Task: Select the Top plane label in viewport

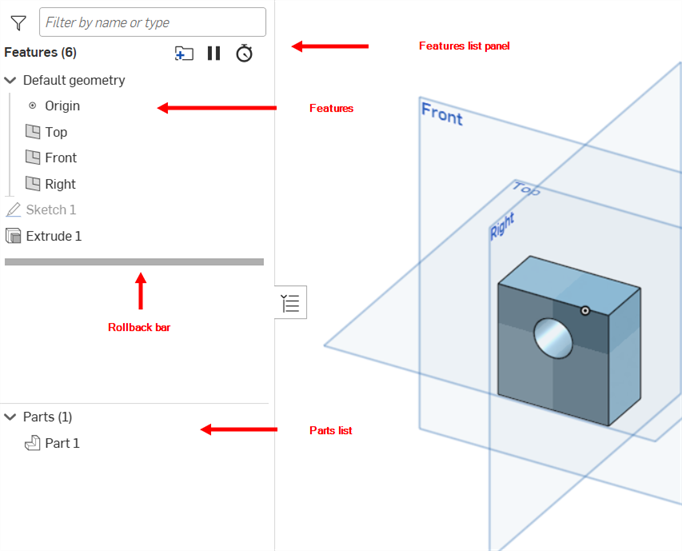Action: pos(526,188)
